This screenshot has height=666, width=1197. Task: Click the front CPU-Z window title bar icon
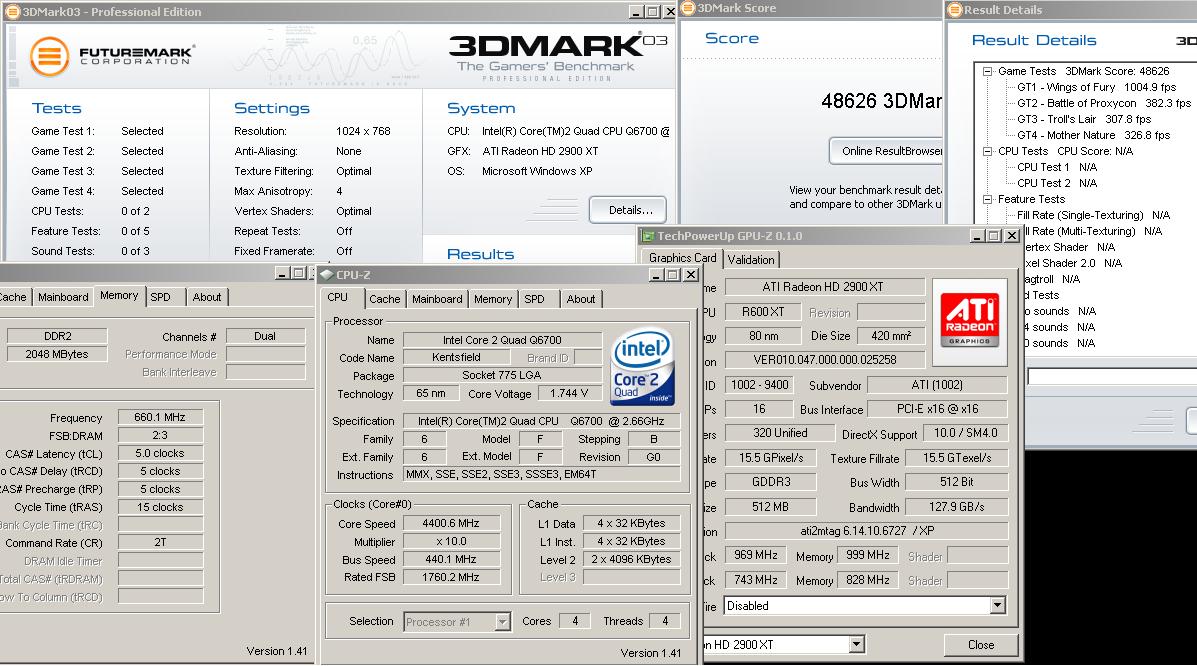pyautogui.click(x=327, y=275)
